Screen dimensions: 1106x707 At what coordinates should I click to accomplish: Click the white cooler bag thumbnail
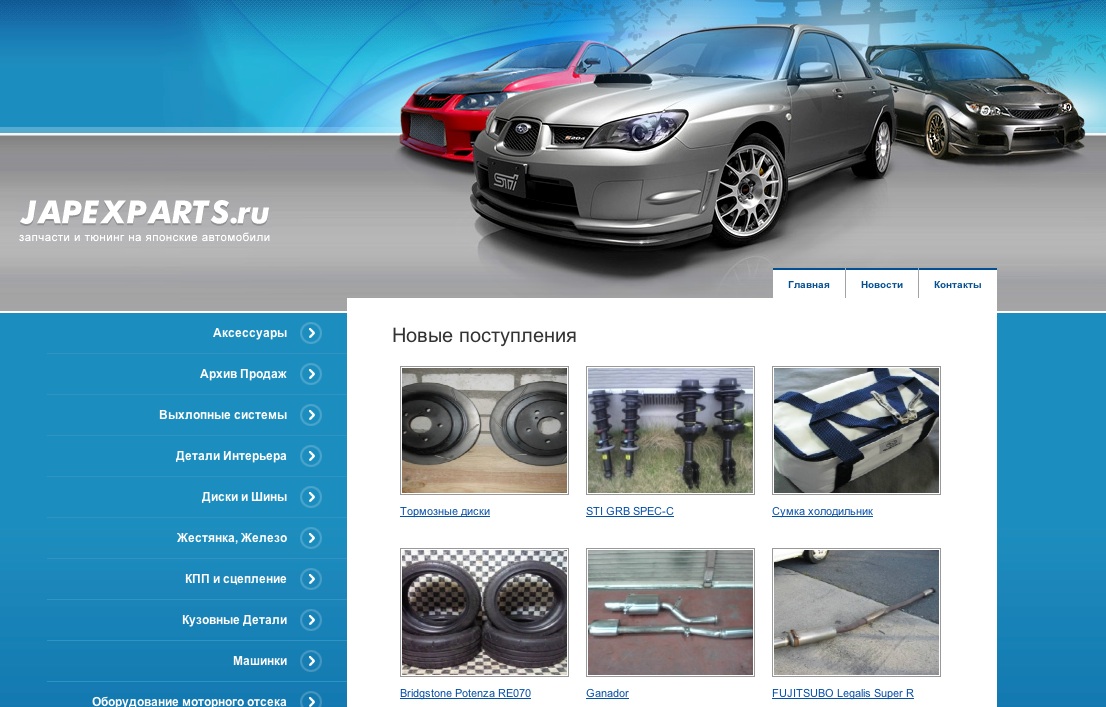pyautogui.click(x=856, y=430)
